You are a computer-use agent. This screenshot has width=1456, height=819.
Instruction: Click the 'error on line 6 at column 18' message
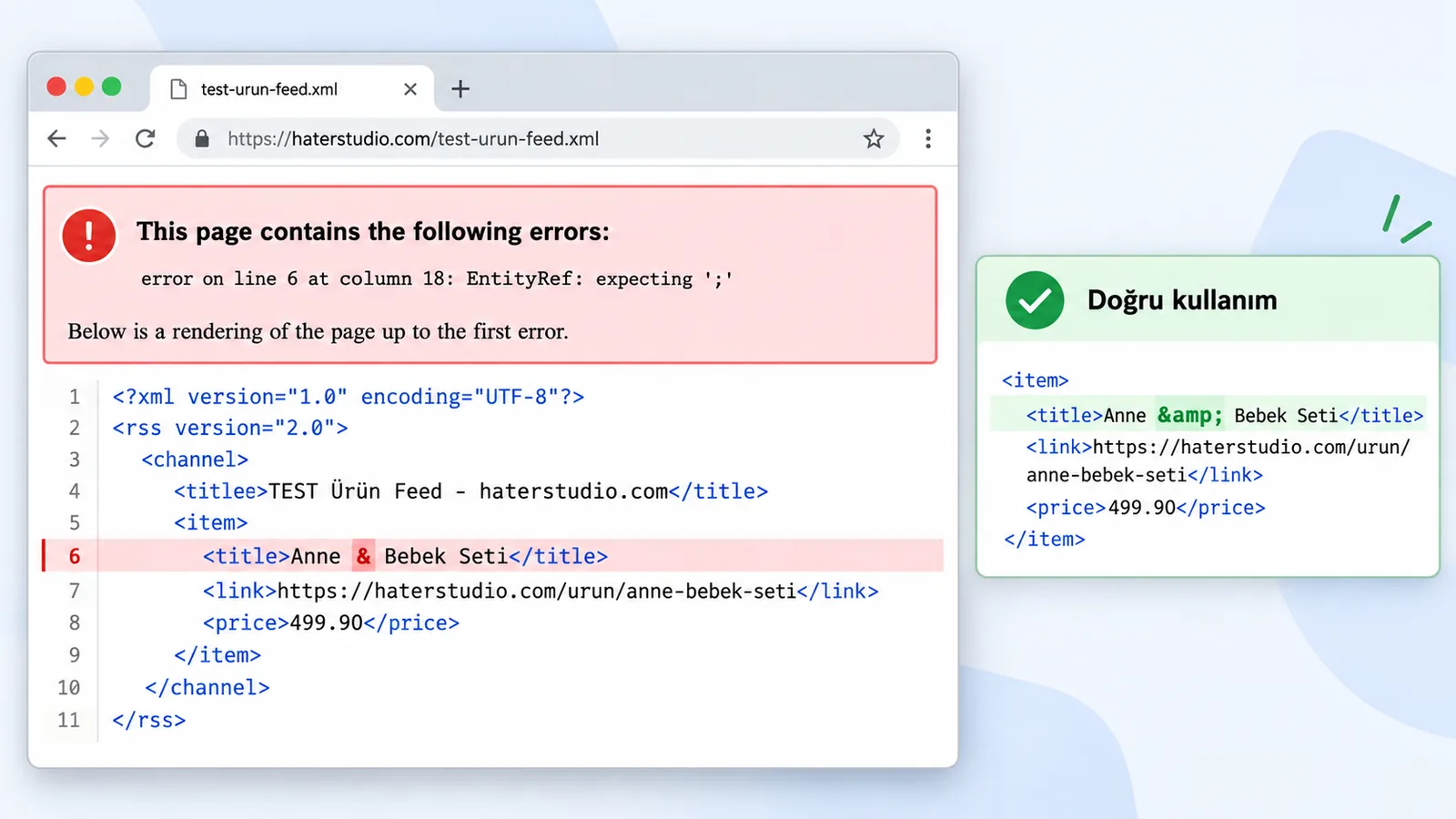(x=437, y=279)
